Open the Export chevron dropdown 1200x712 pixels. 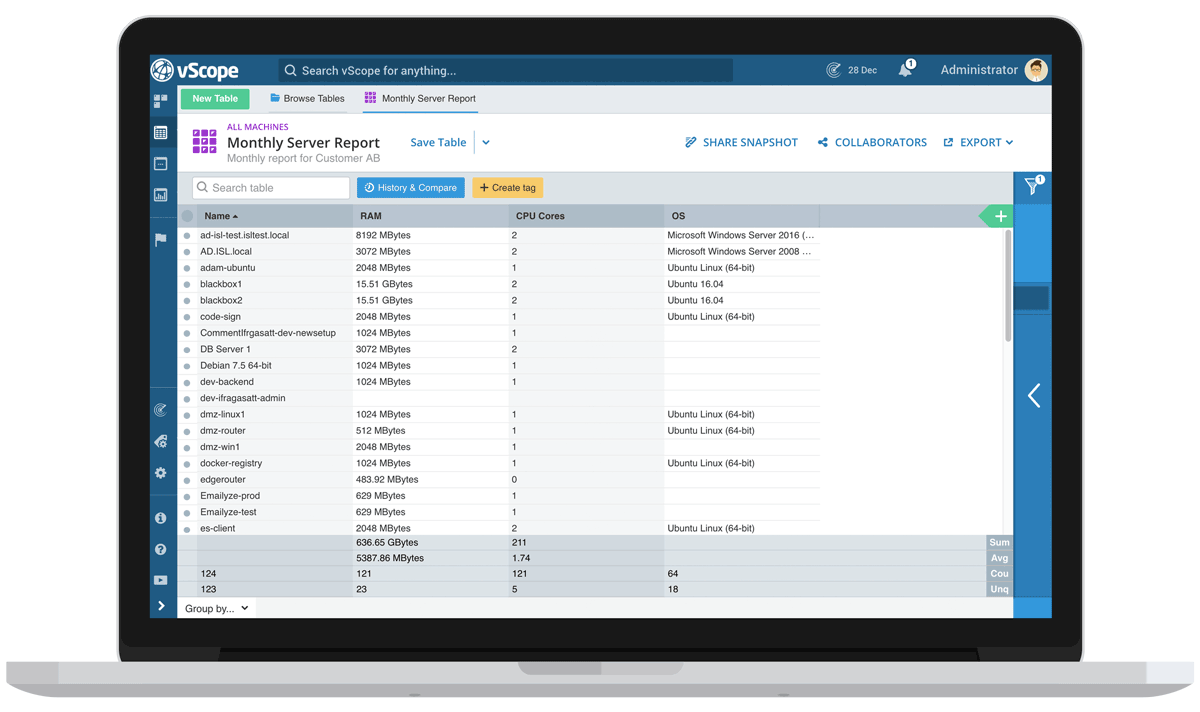point(1009,143)
